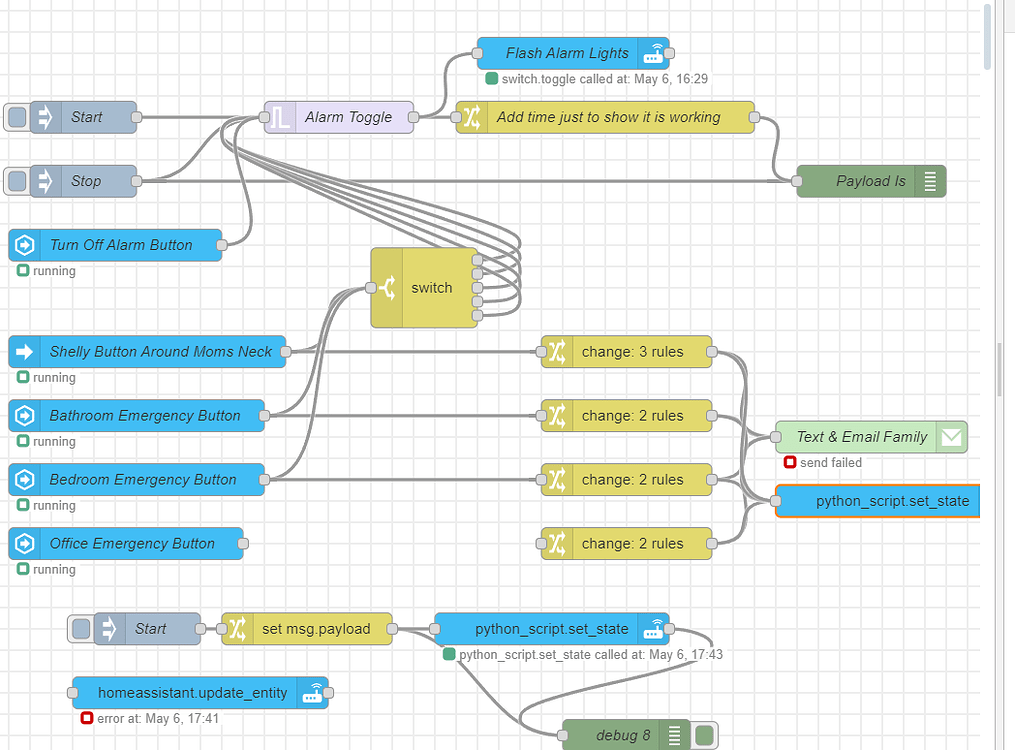Select the Flash Alarm Lights node

click(x=573, y=53)
